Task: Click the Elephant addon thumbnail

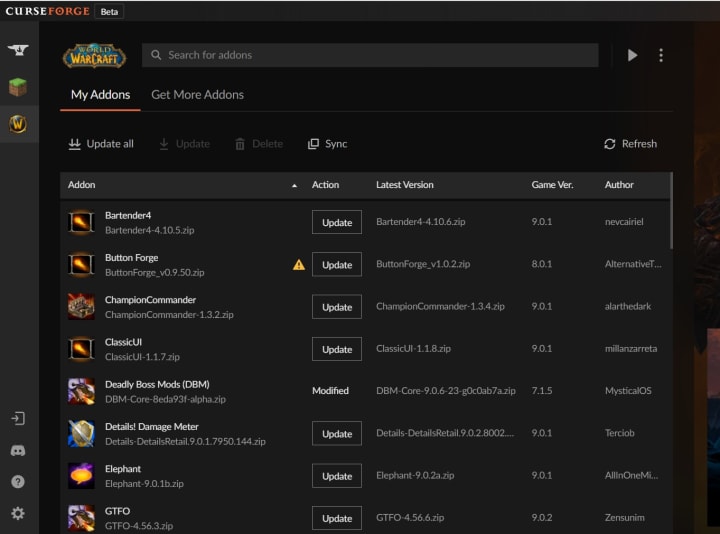Action: pos(81,476)
